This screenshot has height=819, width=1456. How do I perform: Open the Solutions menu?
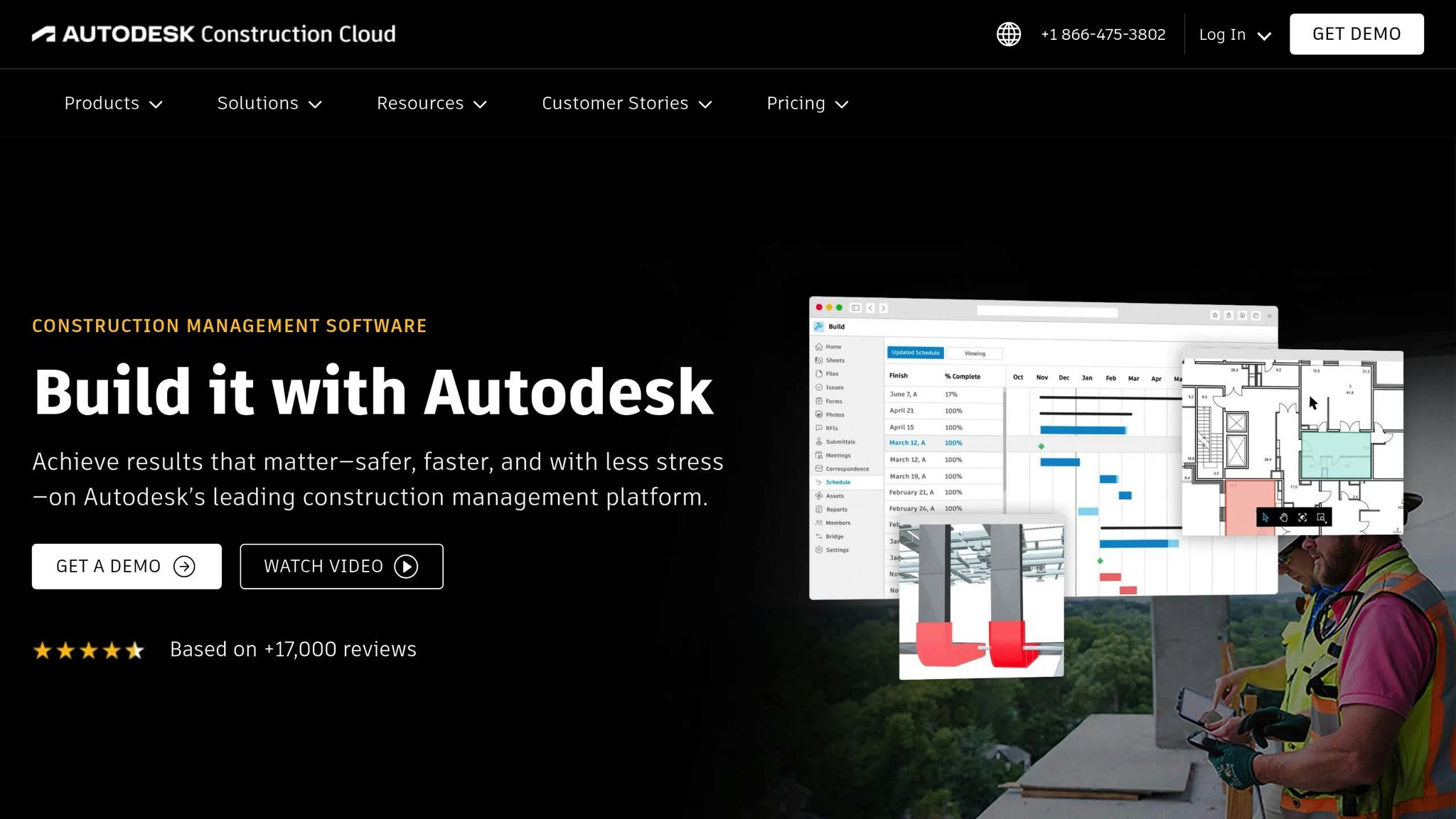[269, 103]
